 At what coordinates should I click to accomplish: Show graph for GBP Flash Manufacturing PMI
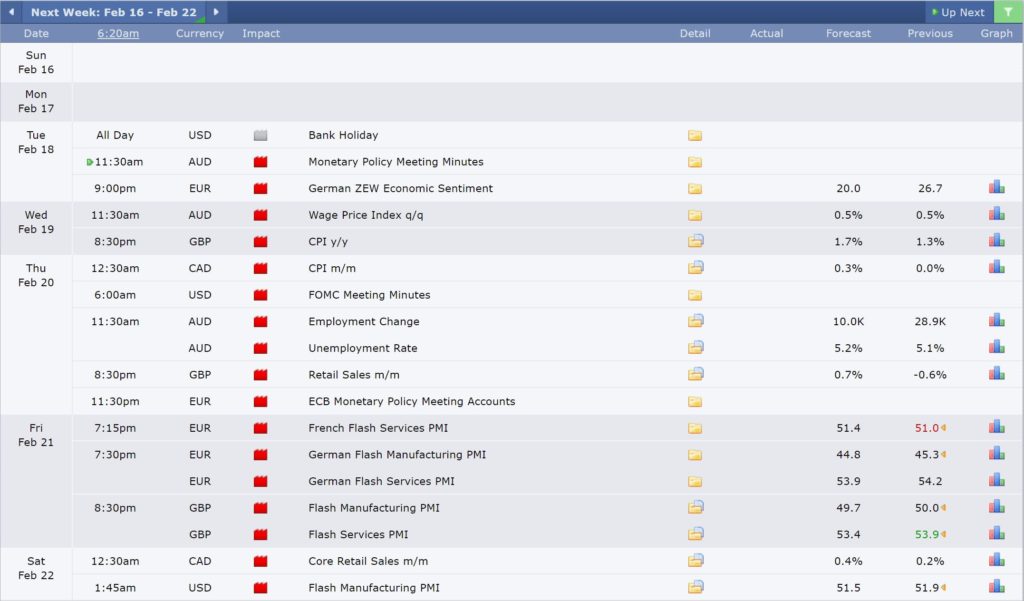[997, 508]
